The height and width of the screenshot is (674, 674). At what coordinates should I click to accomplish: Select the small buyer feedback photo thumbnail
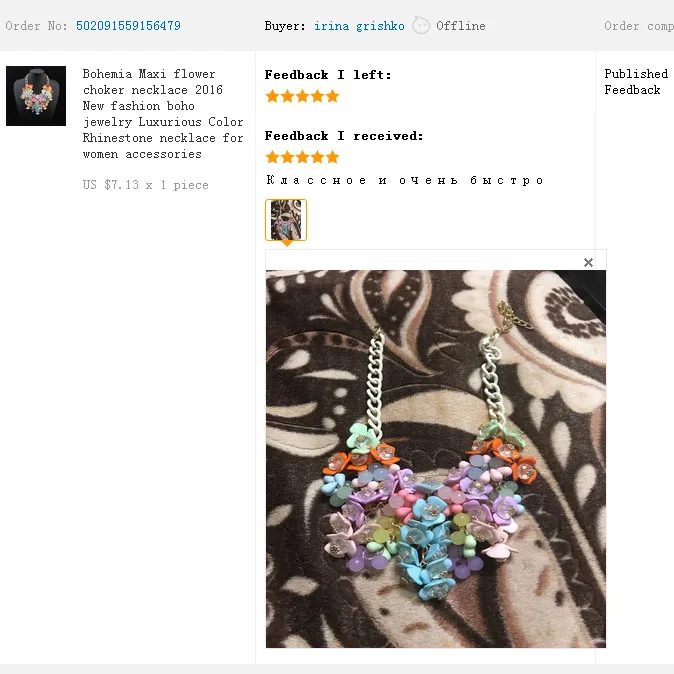click(x=286, y=220)
